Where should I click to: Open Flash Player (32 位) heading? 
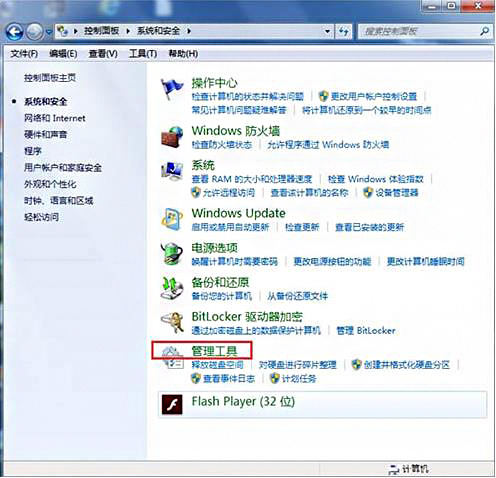point(243,402)
